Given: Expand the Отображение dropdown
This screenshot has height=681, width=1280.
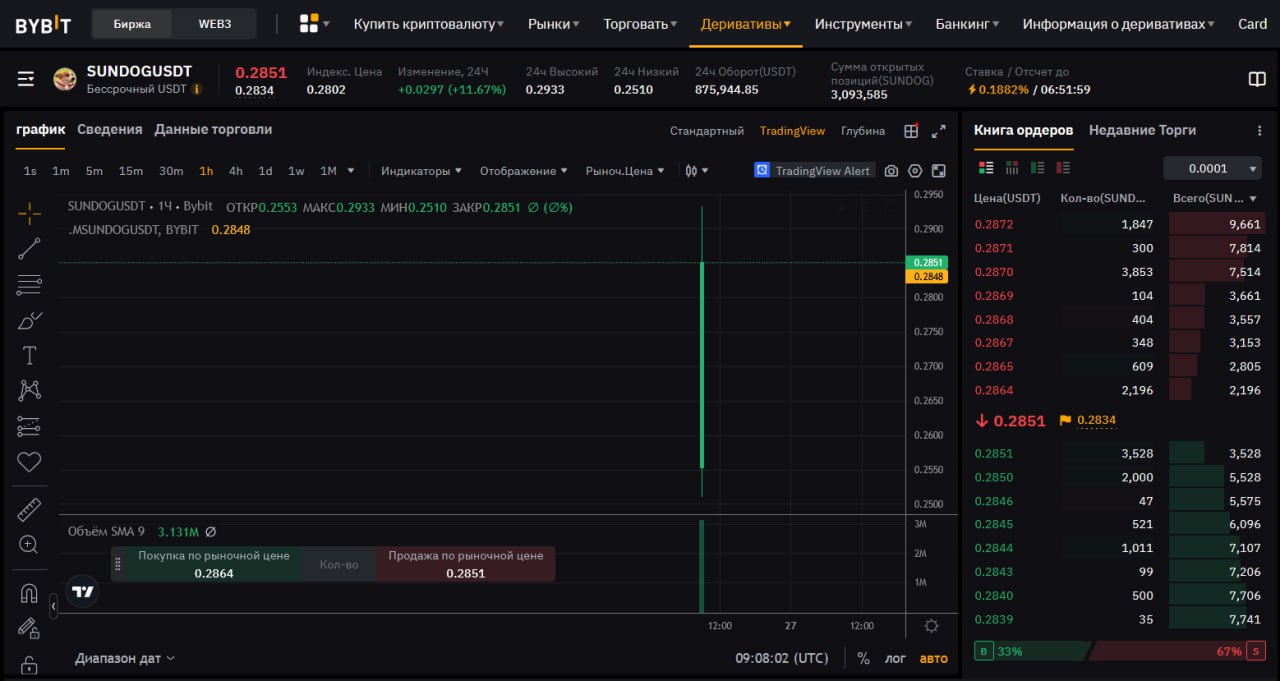Looking at the screenshot, I should click(523, 171).
